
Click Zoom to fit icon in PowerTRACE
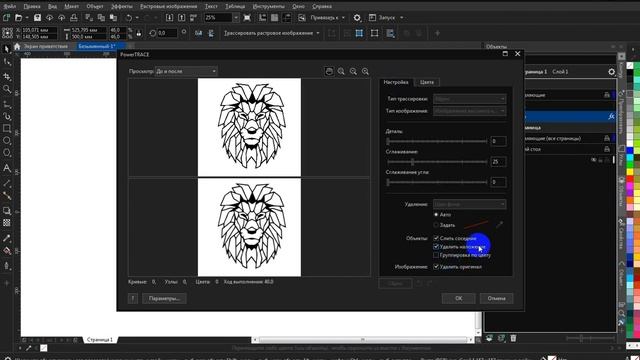[x=366, y=71]
